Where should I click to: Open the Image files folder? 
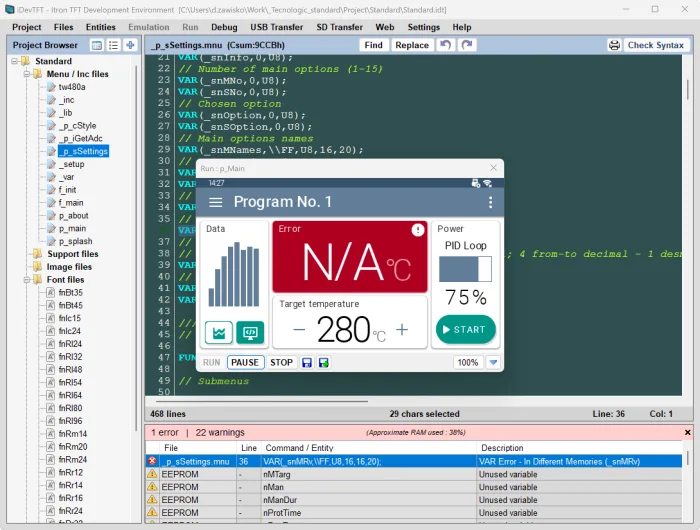click(69, 267)
